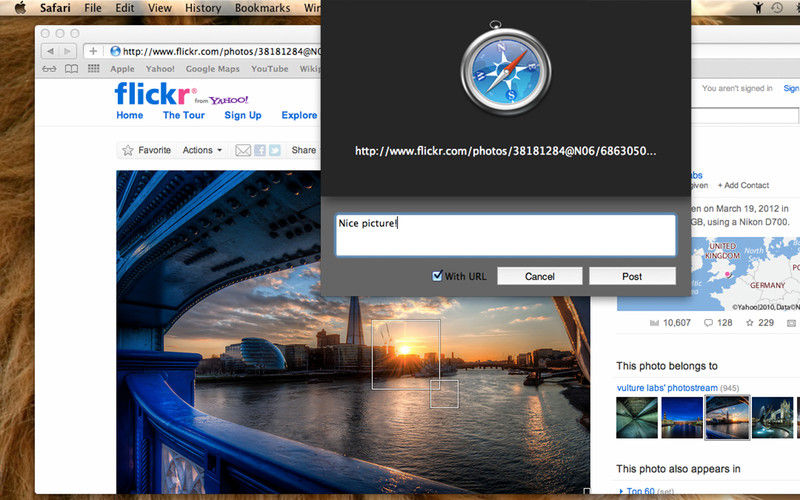Open vulture labs' photostream link
Viewport: 800px width, 500px height.
coord(667,388)
